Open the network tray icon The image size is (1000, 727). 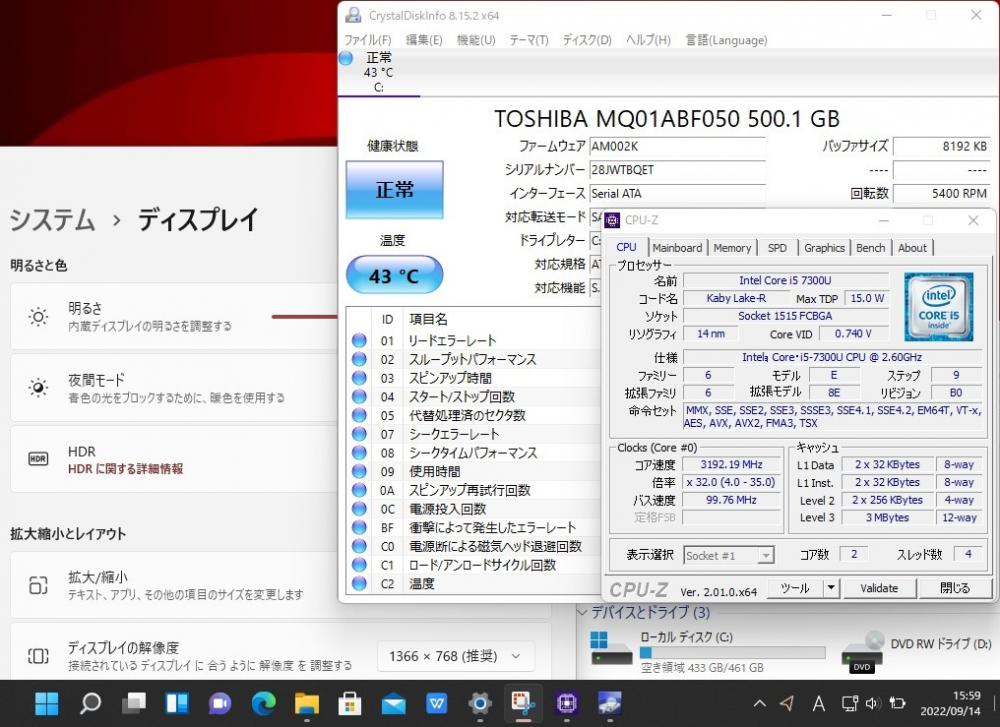click(850, 703)
